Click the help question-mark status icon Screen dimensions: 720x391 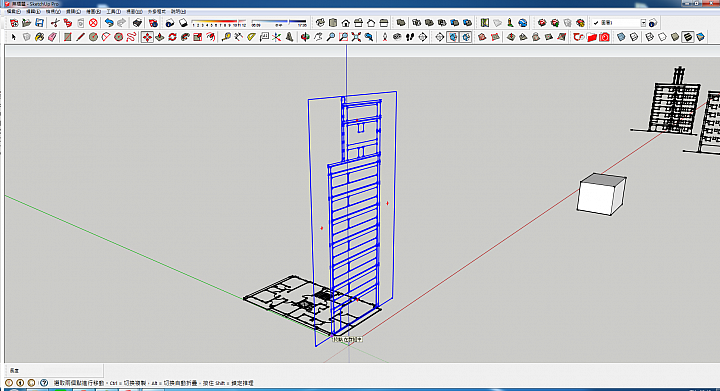[44, 382]
